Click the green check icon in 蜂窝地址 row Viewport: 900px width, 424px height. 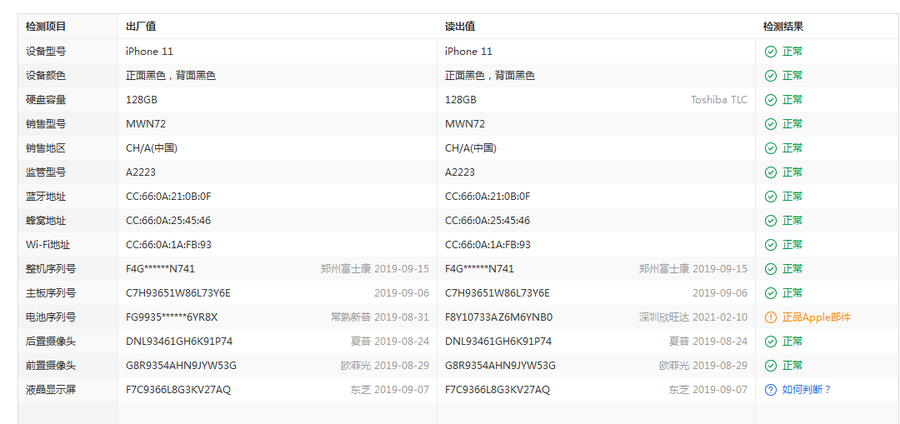[770, 221]
